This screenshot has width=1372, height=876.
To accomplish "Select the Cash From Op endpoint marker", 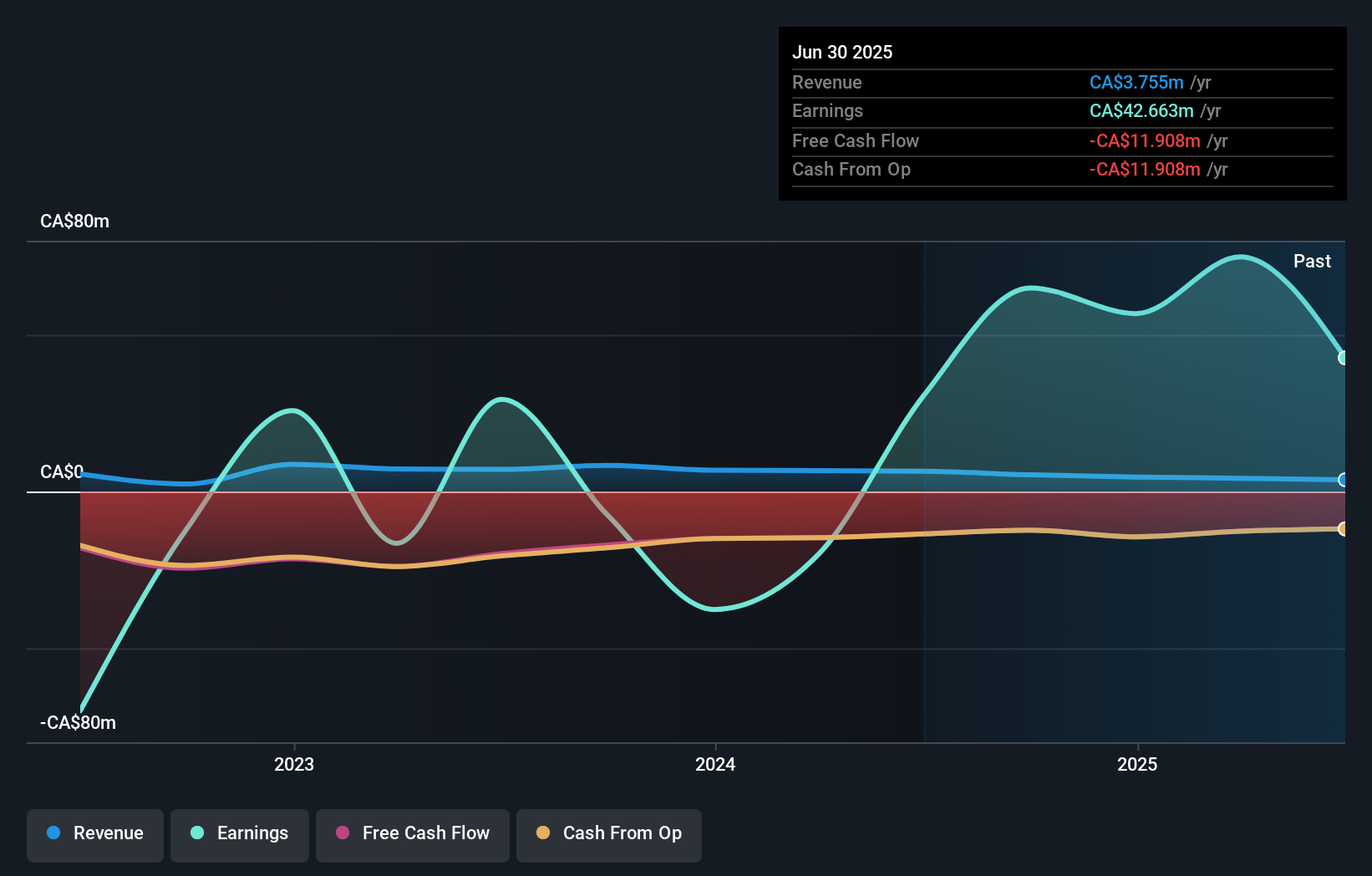I will [x=1344, y=528].
